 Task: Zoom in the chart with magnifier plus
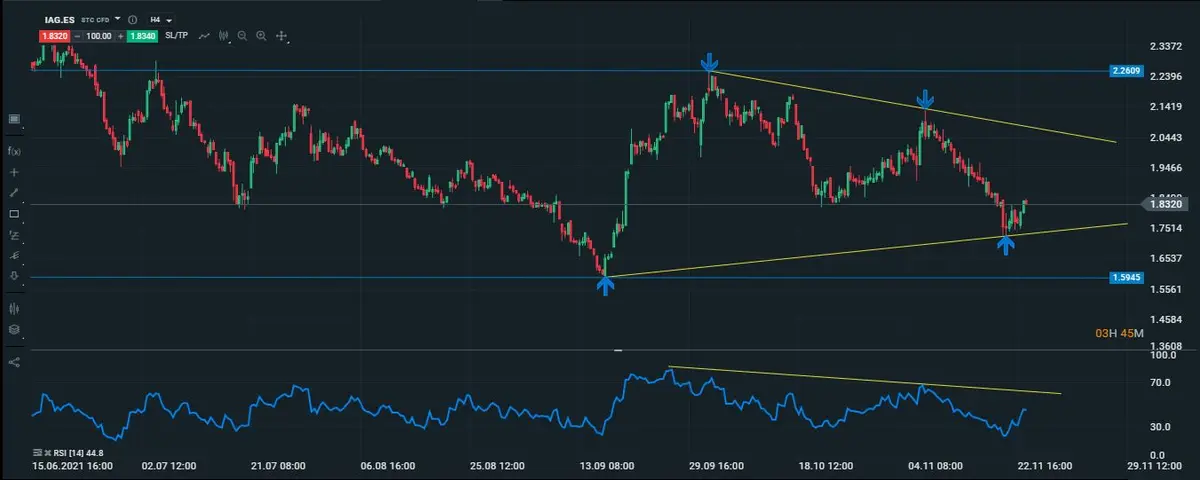coord(261,36)
